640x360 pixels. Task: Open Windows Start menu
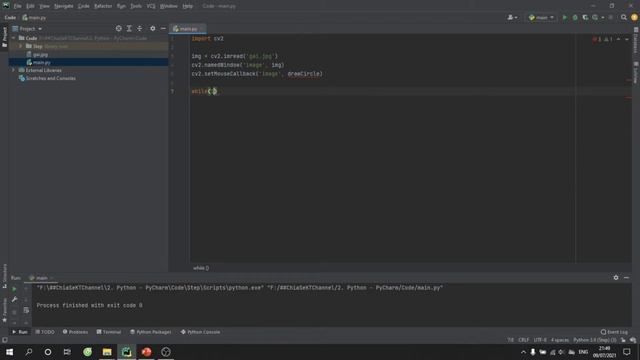click(9, 352)
